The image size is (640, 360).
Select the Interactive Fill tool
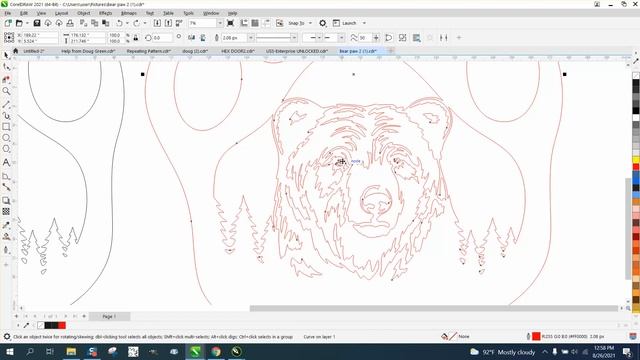[x=6, y=236]
